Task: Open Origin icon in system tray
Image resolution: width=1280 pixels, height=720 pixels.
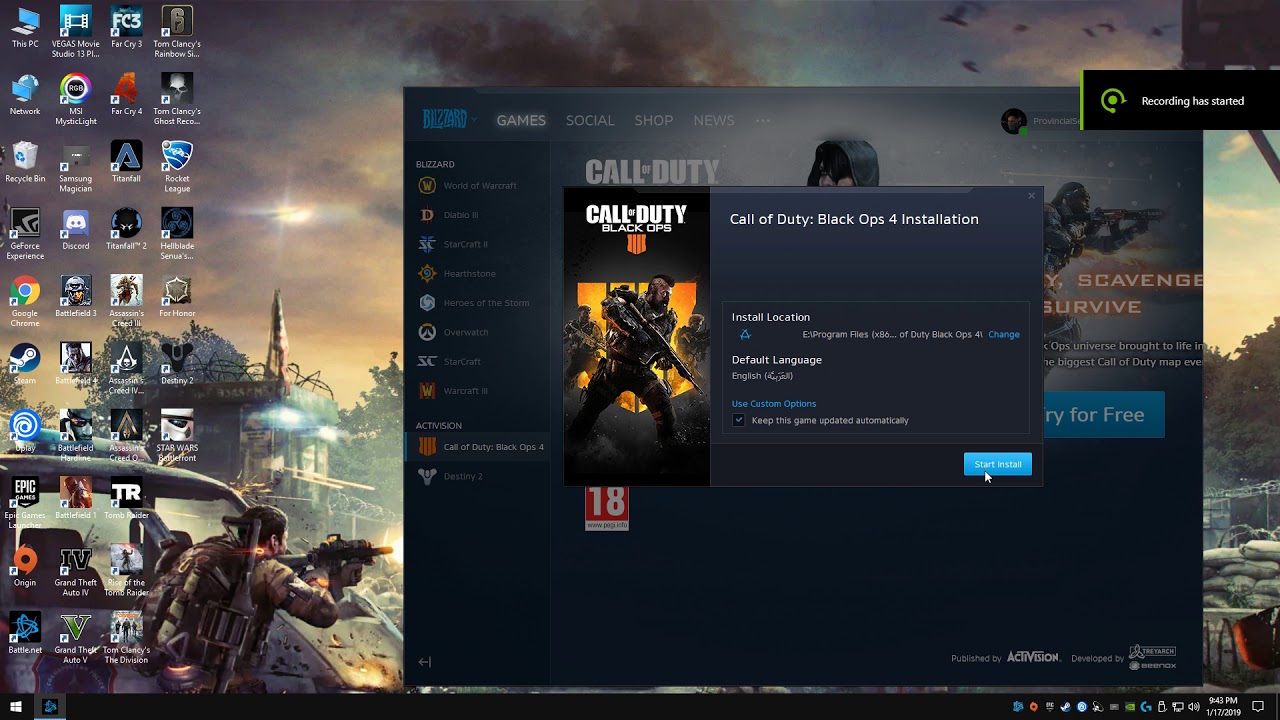Action: point(1034,707)
